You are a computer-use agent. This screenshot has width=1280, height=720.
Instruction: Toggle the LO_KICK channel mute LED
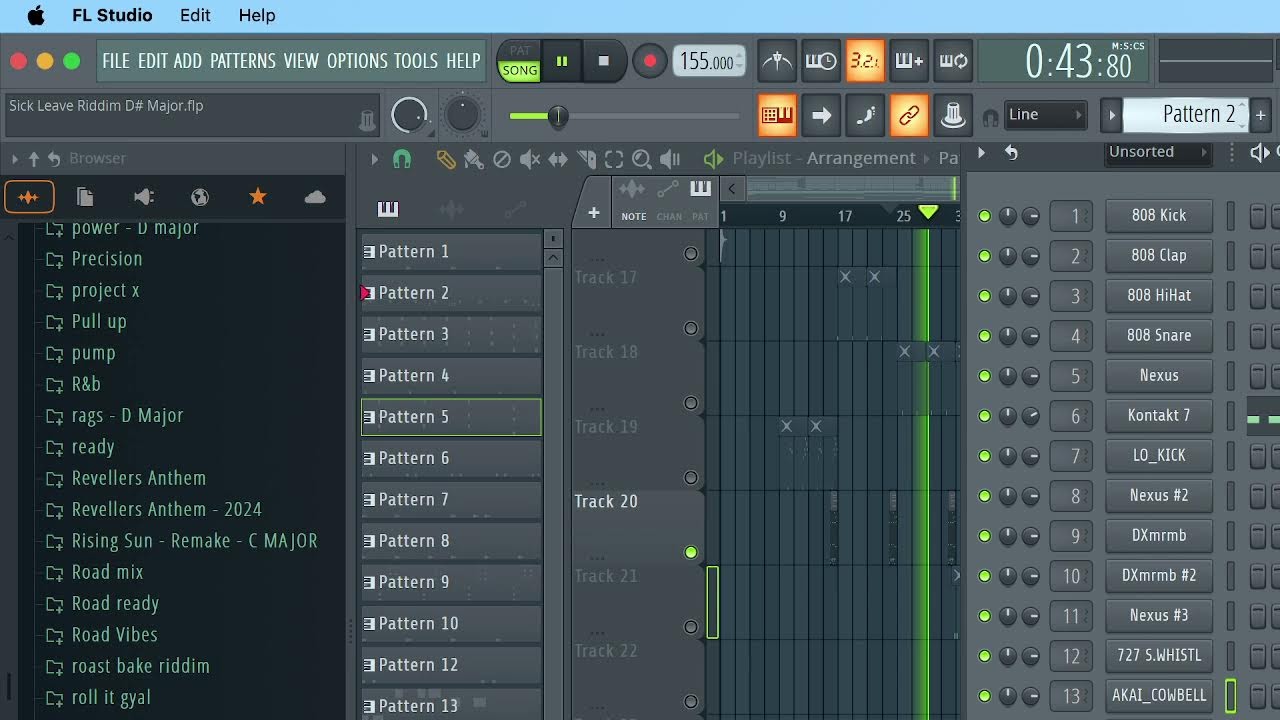tap(984, 456)
